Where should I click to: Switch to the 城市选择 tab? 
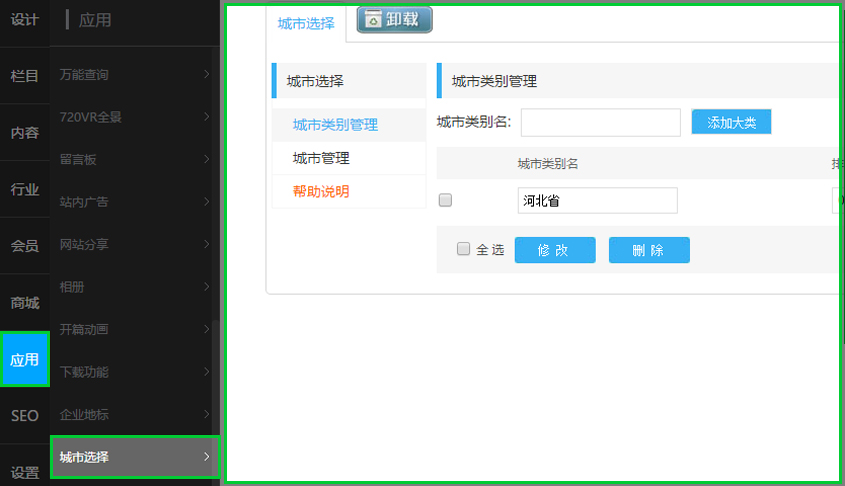pos(306,23)
